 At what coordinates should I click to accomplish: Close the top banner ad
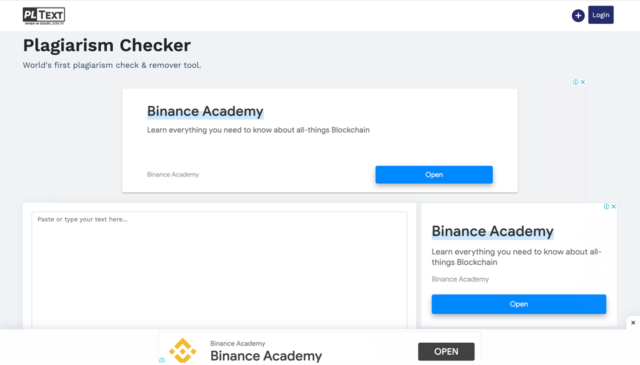tap(583, 82)
